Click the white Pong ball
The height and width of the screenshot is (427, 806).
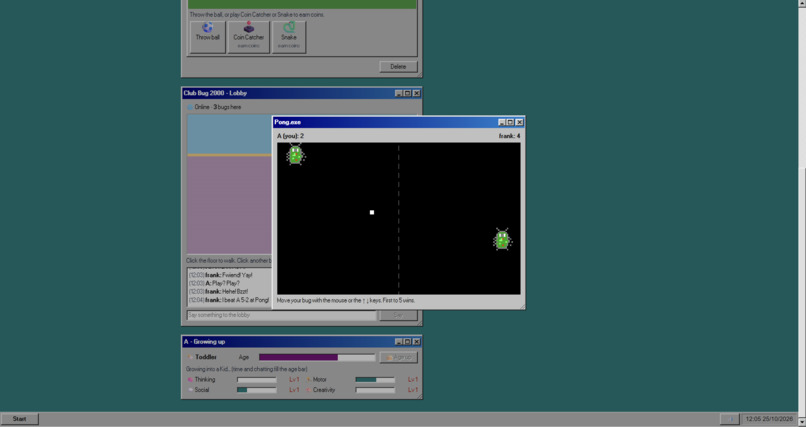[372, 212]
